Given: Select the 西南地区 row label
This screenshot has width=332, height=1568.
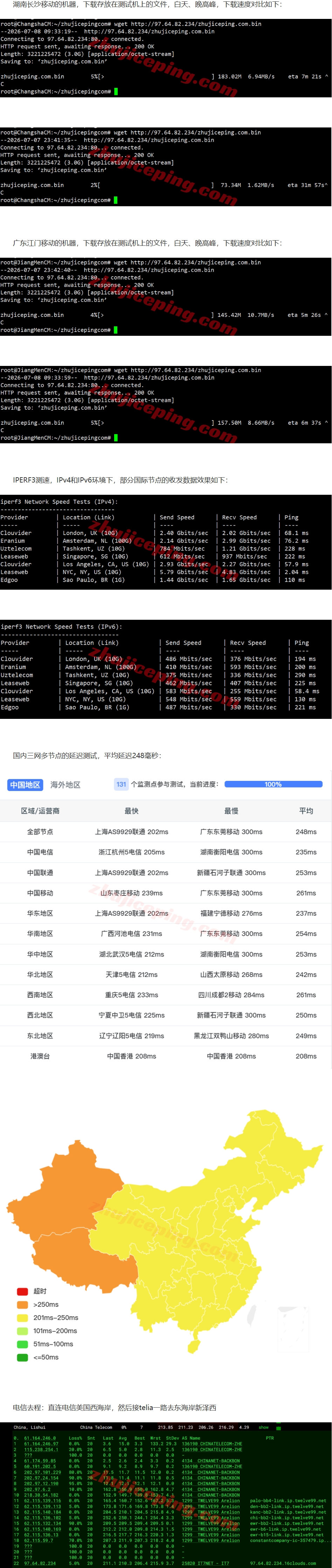Looking at the screenshot, I should 40,994.
